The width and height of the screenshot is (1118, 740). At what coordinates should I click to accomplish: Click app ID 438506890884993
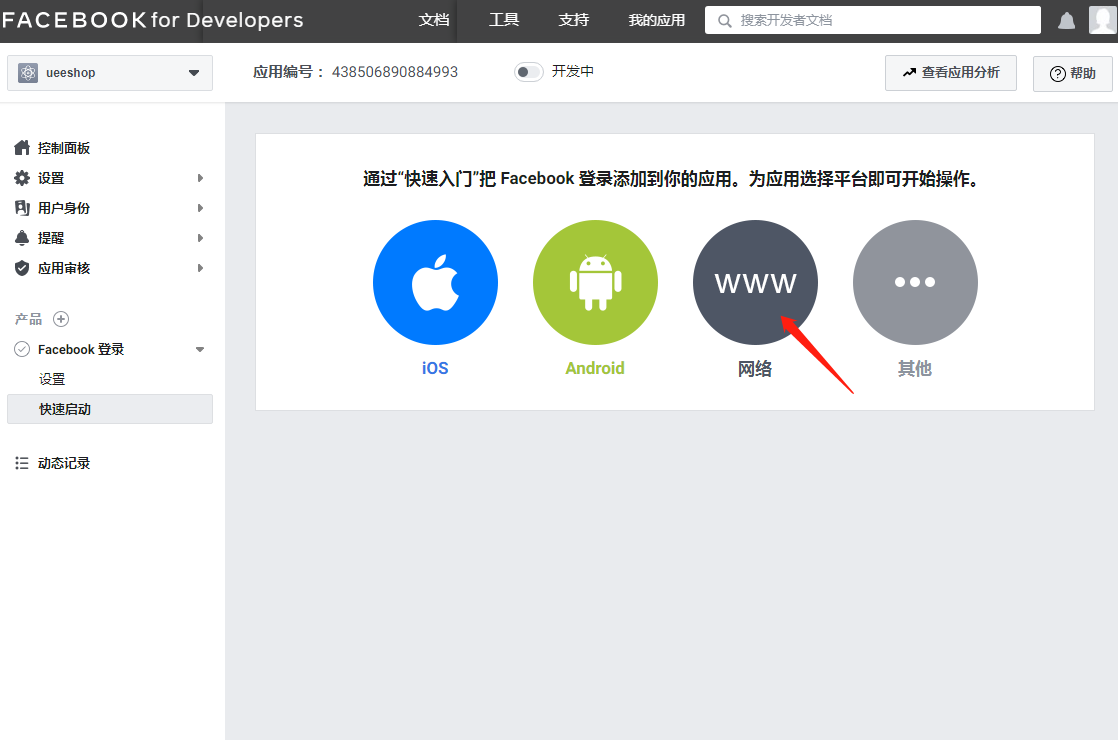click(x=395, y=72)
